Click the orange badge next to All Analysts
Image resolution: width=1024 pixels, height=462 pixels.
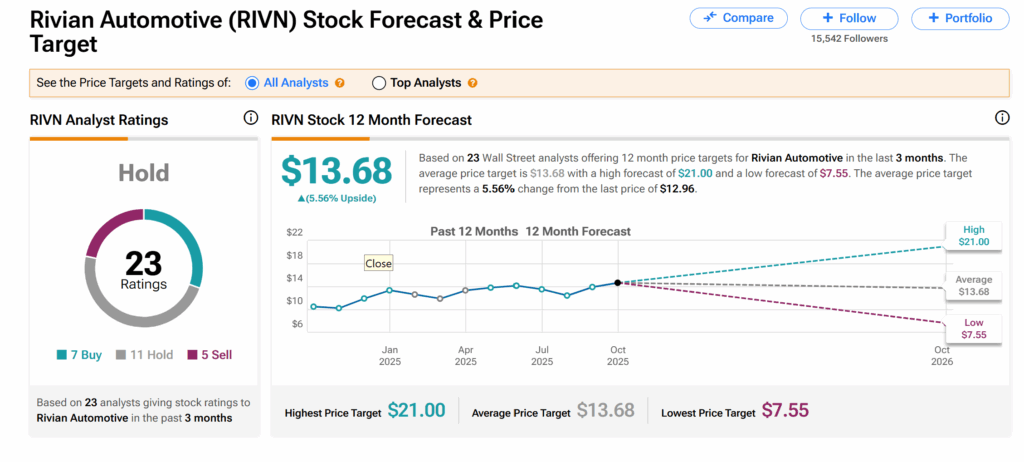tap(340, 83)
